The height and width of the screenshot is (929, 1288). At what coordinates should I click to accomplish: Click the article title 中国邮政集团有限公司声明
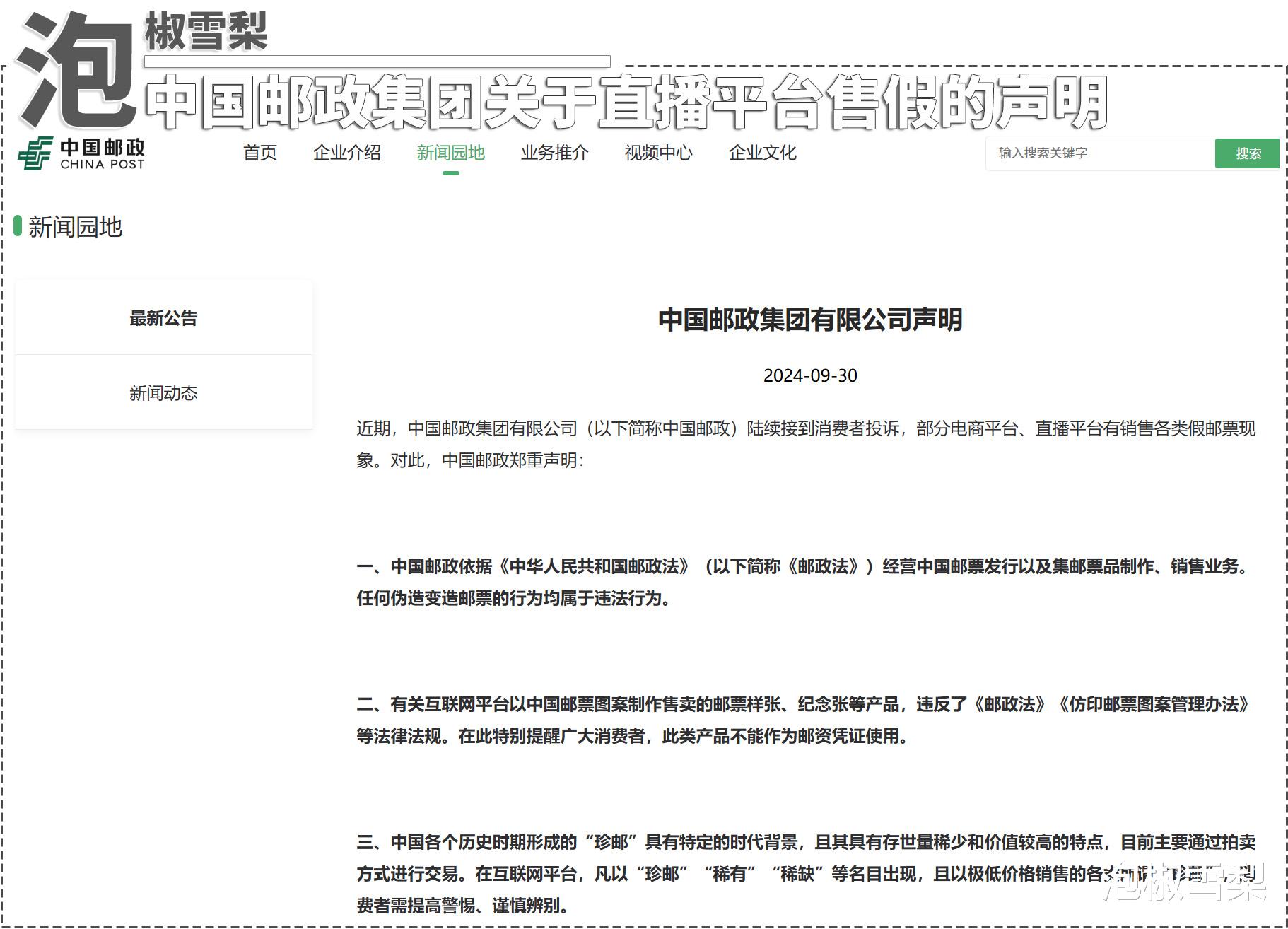click(810, 320)
